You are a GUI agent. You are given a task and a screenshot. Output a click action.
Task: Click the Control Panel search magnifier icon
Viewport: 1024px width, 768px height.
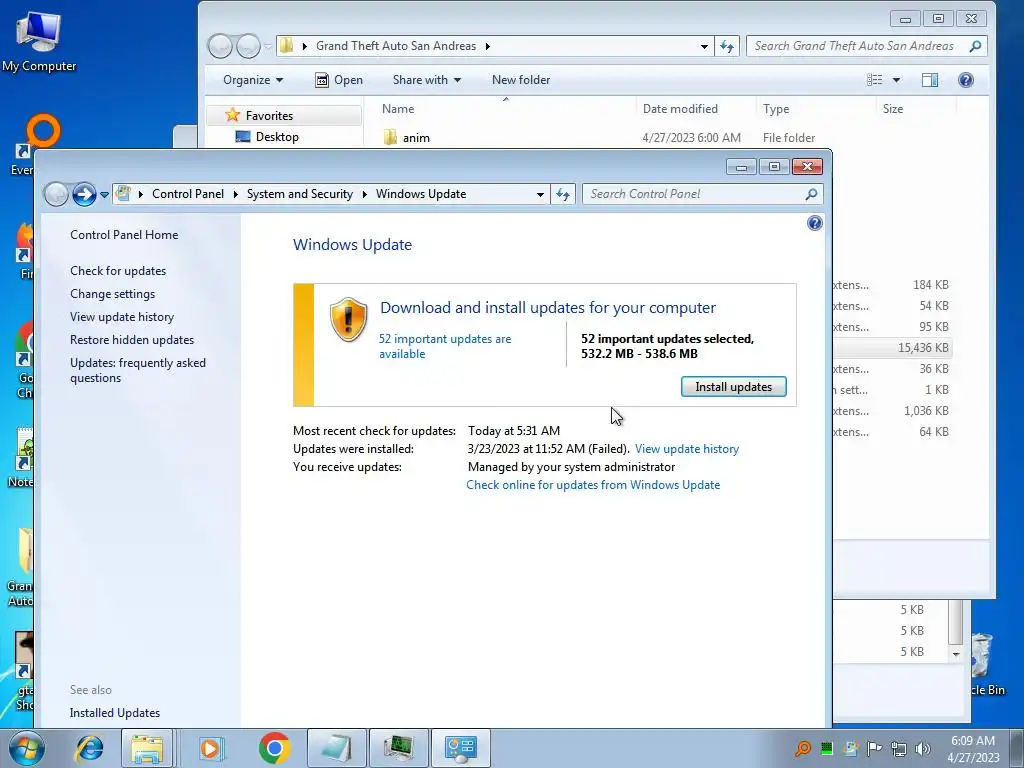[812, 194]
